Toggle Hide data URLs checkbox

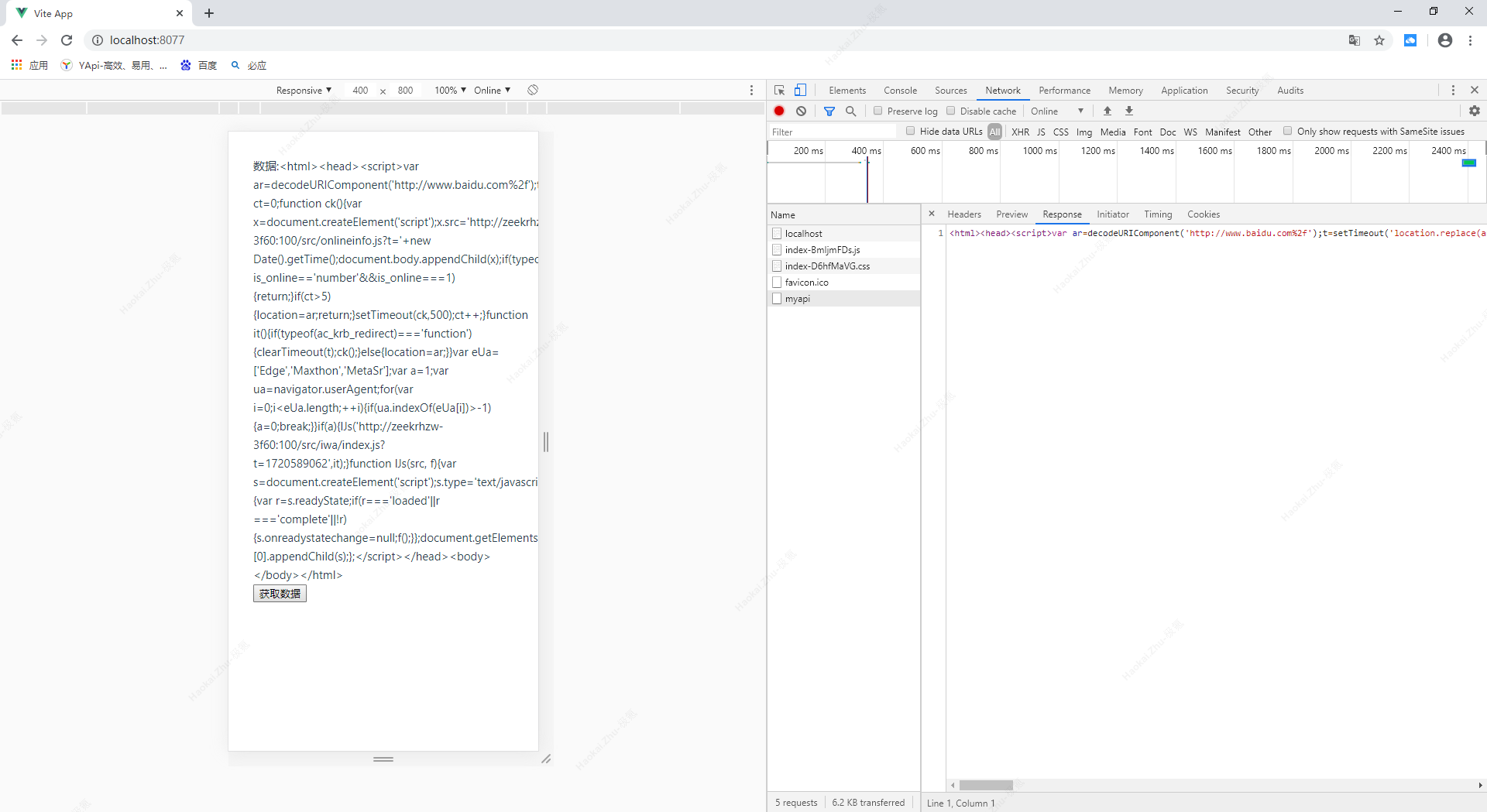[911, 132]
